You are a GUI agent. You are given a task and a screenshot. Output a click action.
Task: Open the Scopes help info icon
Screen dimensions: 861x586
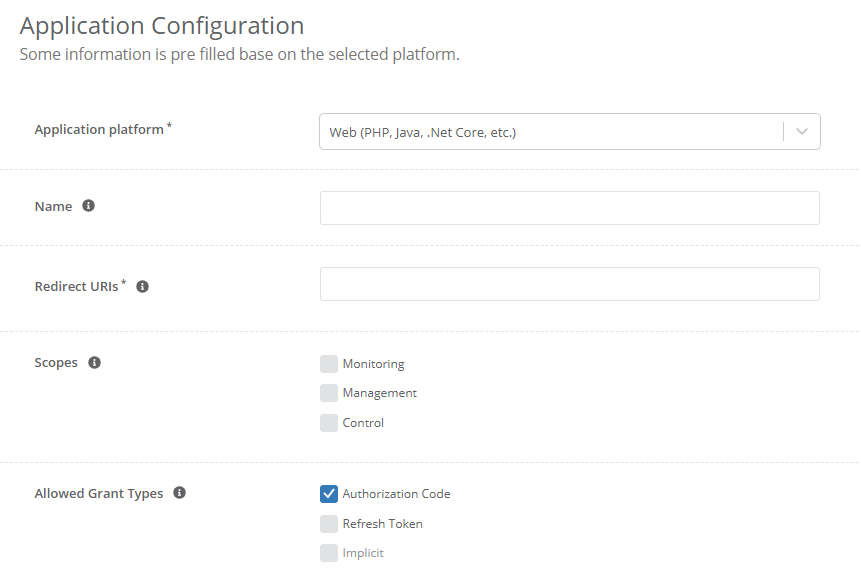click(95, 362)
